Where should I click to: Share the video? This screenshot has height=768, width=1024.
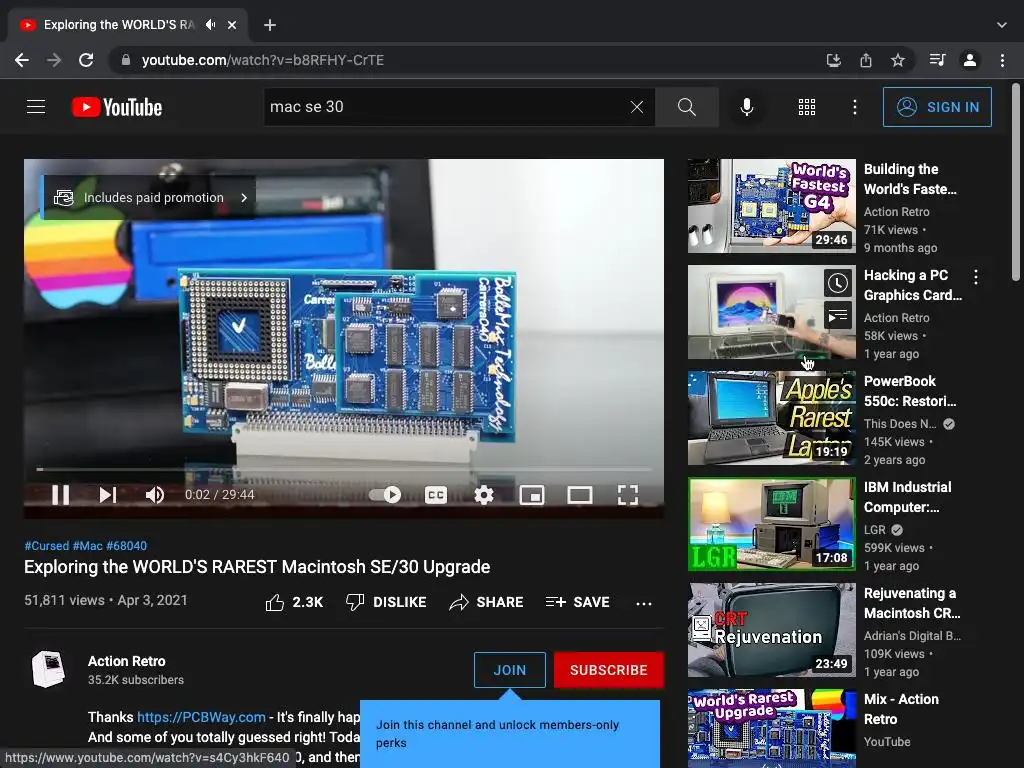click(487, 602)
